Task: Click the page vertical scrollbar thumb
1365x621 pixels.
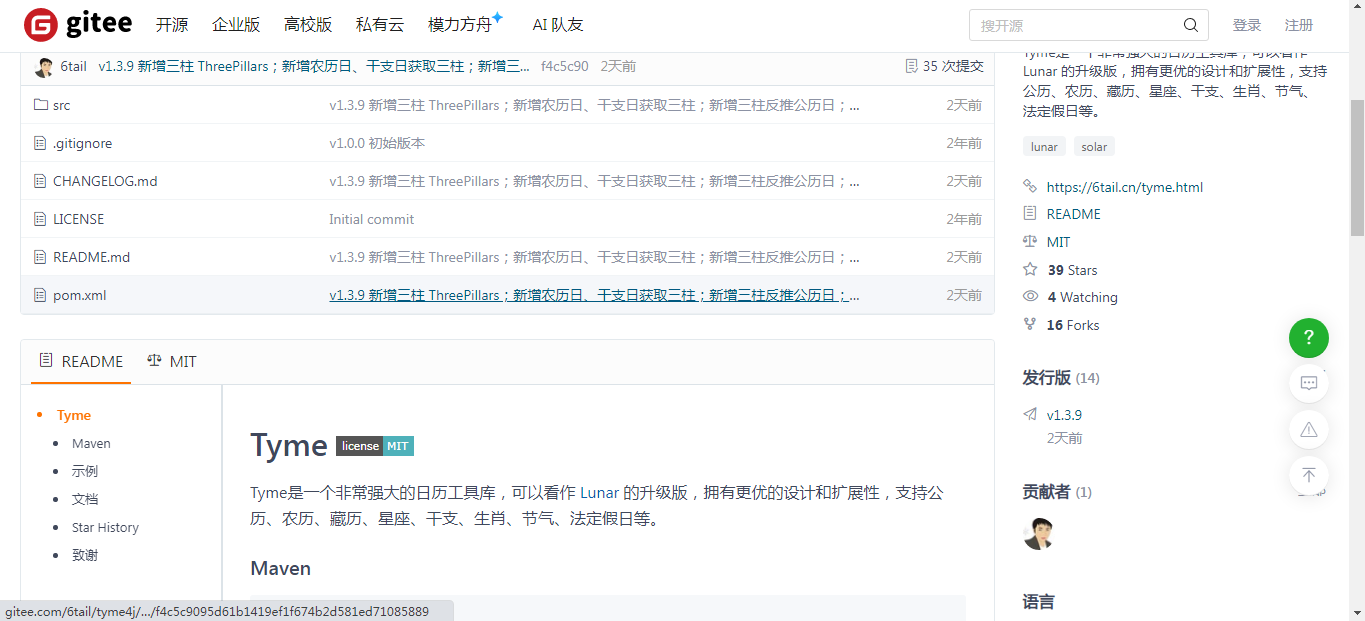Action: (x=1357, y=167)
